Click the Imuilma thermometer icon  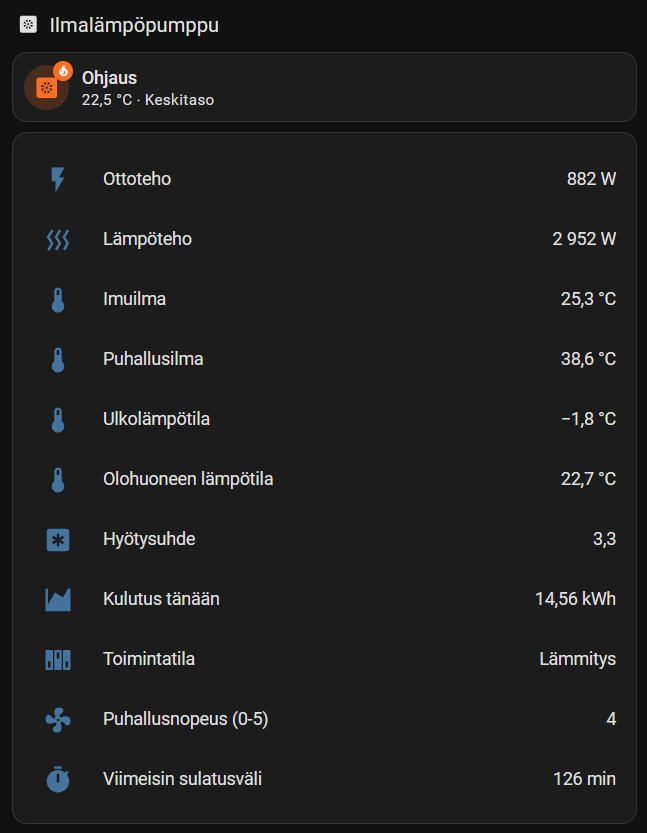coord(58,300)
